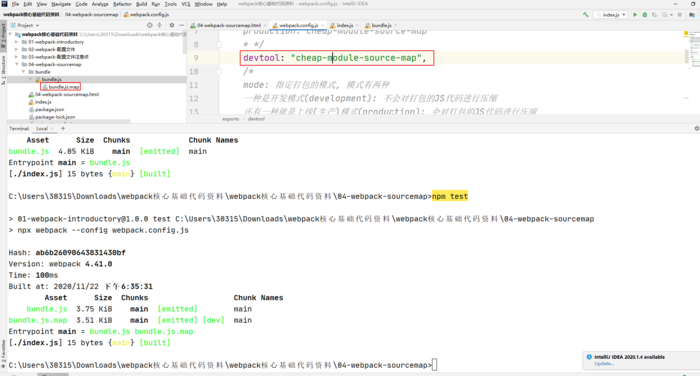Close the 04-webpack-sourcemap.html editor tab
Viewport: 700px width, 376px height.
click(265, 25)
